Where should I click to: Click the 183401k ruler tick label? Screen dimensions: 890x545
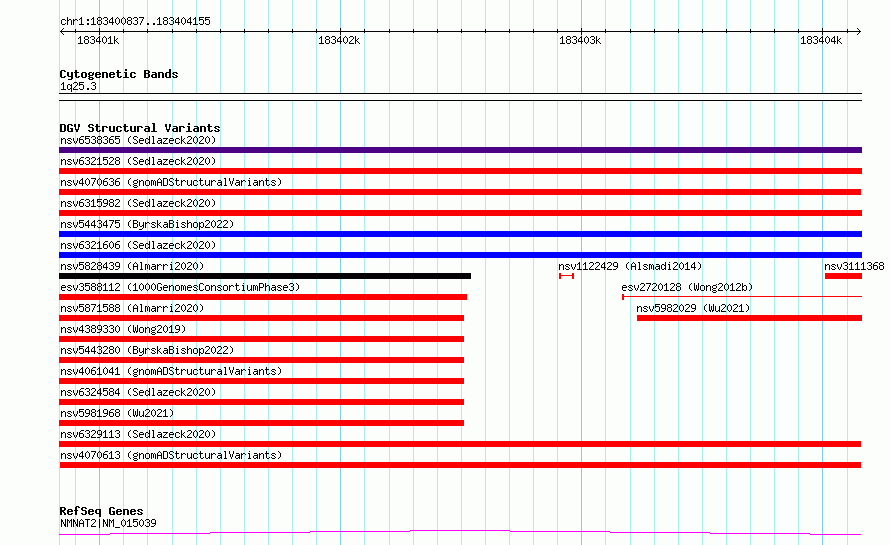(x=98, y=40)
